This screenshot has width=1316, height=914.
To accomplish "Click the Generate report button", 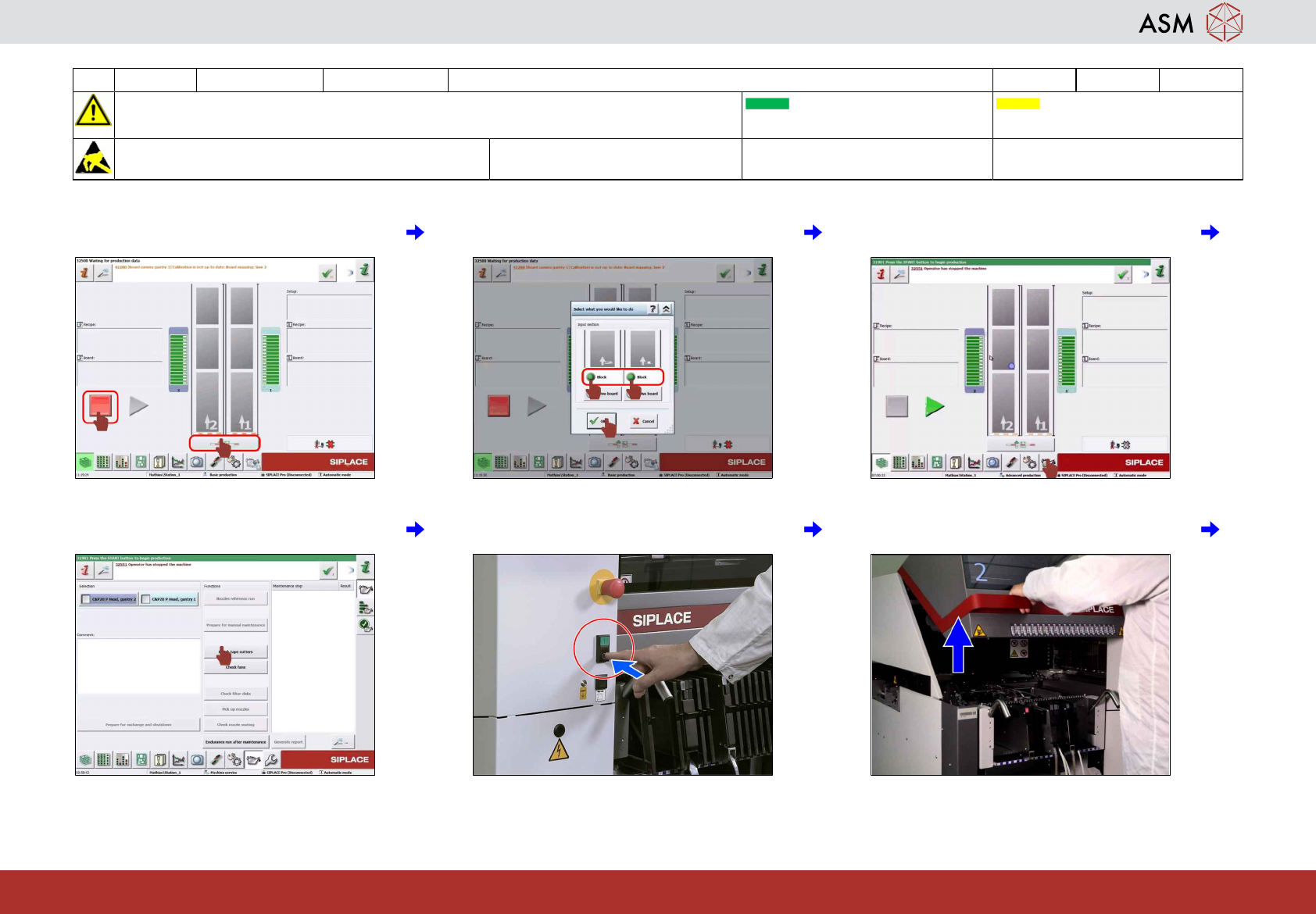I will pyautogui.click(x=288, y=742).
